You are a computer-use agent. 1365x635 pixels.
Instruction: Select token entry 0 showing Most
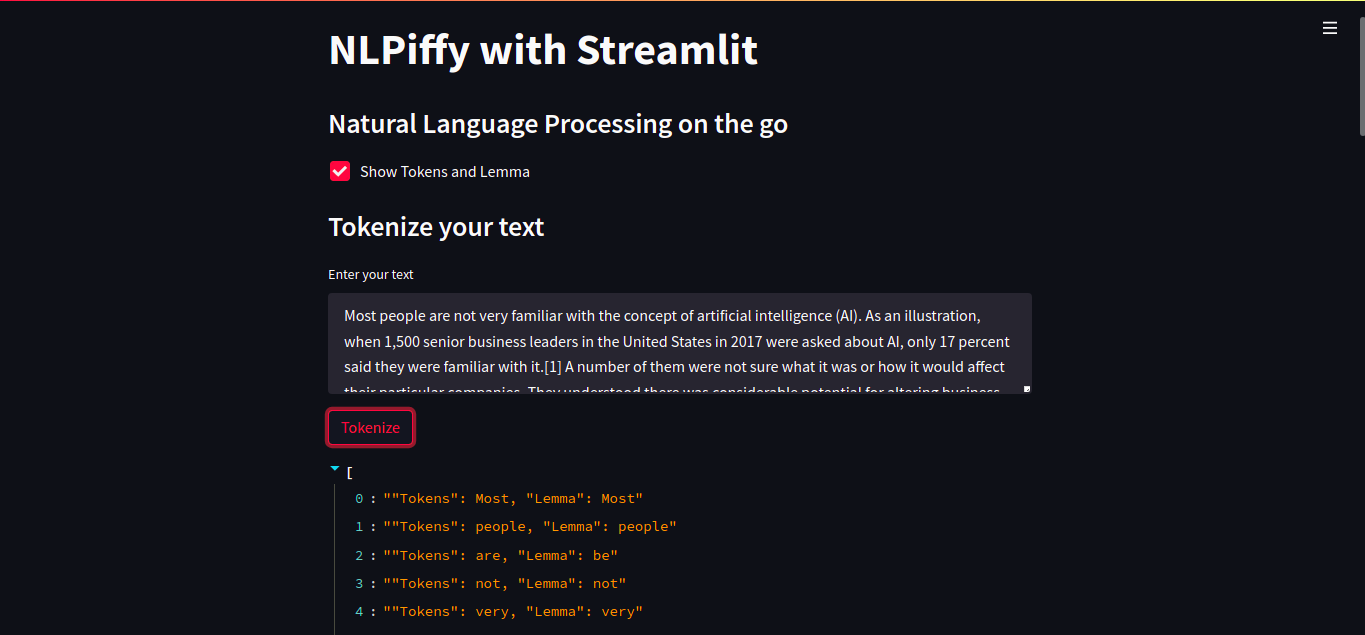tap(500, 498)
